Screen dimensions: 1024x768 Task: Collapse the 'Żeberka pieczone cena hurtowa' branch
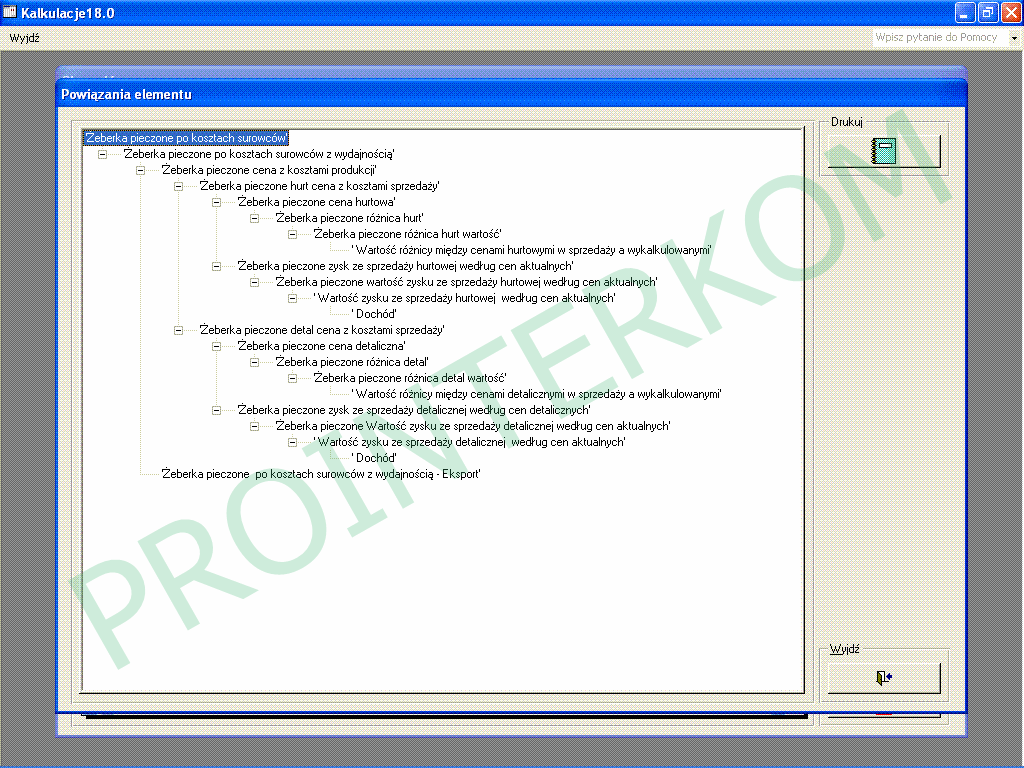coord(216,202)
